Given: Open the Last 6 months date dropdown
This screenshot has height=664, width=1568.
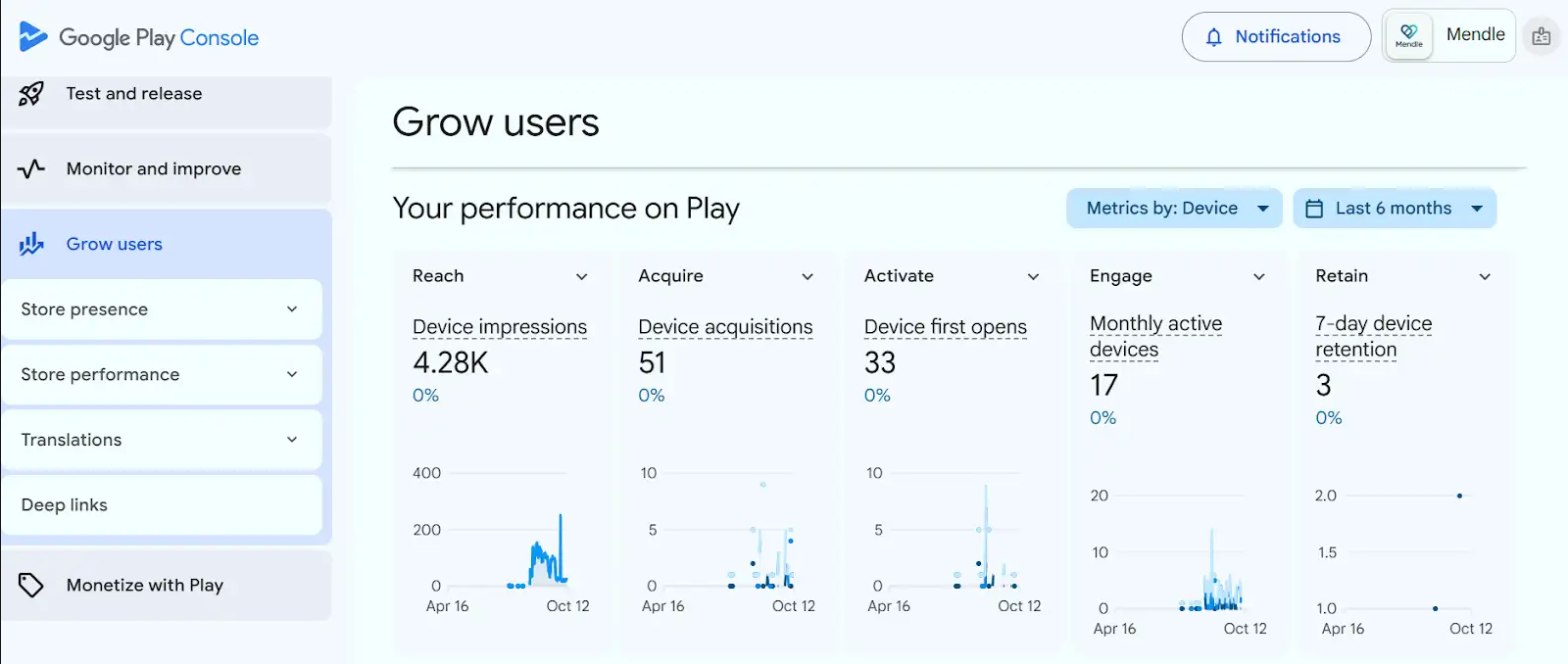Looking at the screenshot, I should coord(1395,209).
